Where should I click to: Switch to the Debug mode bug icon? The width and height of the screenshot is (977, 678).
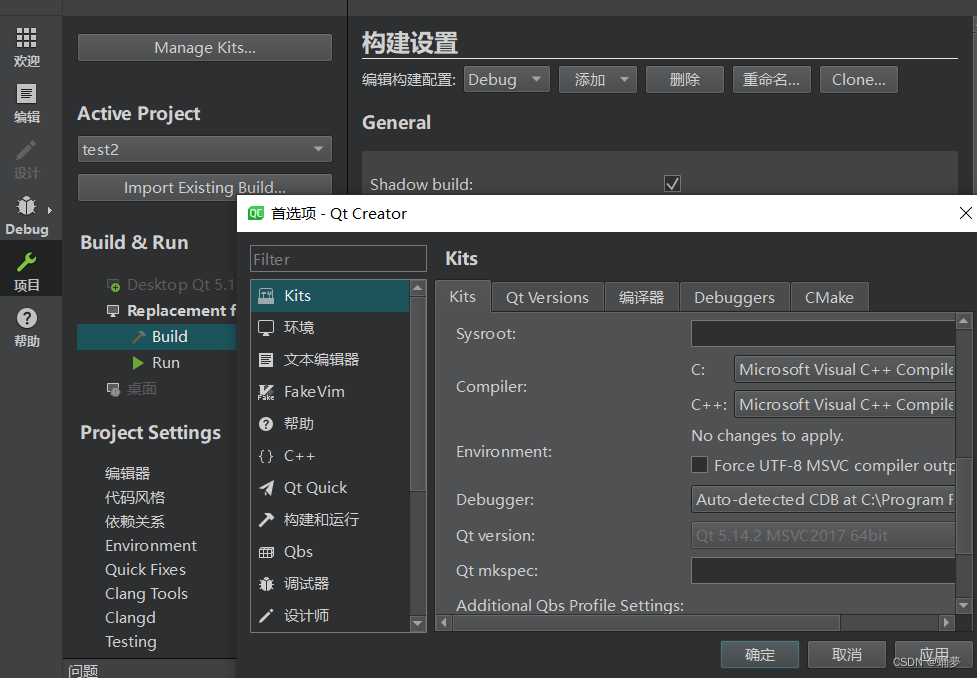click(x=26, y=206)
